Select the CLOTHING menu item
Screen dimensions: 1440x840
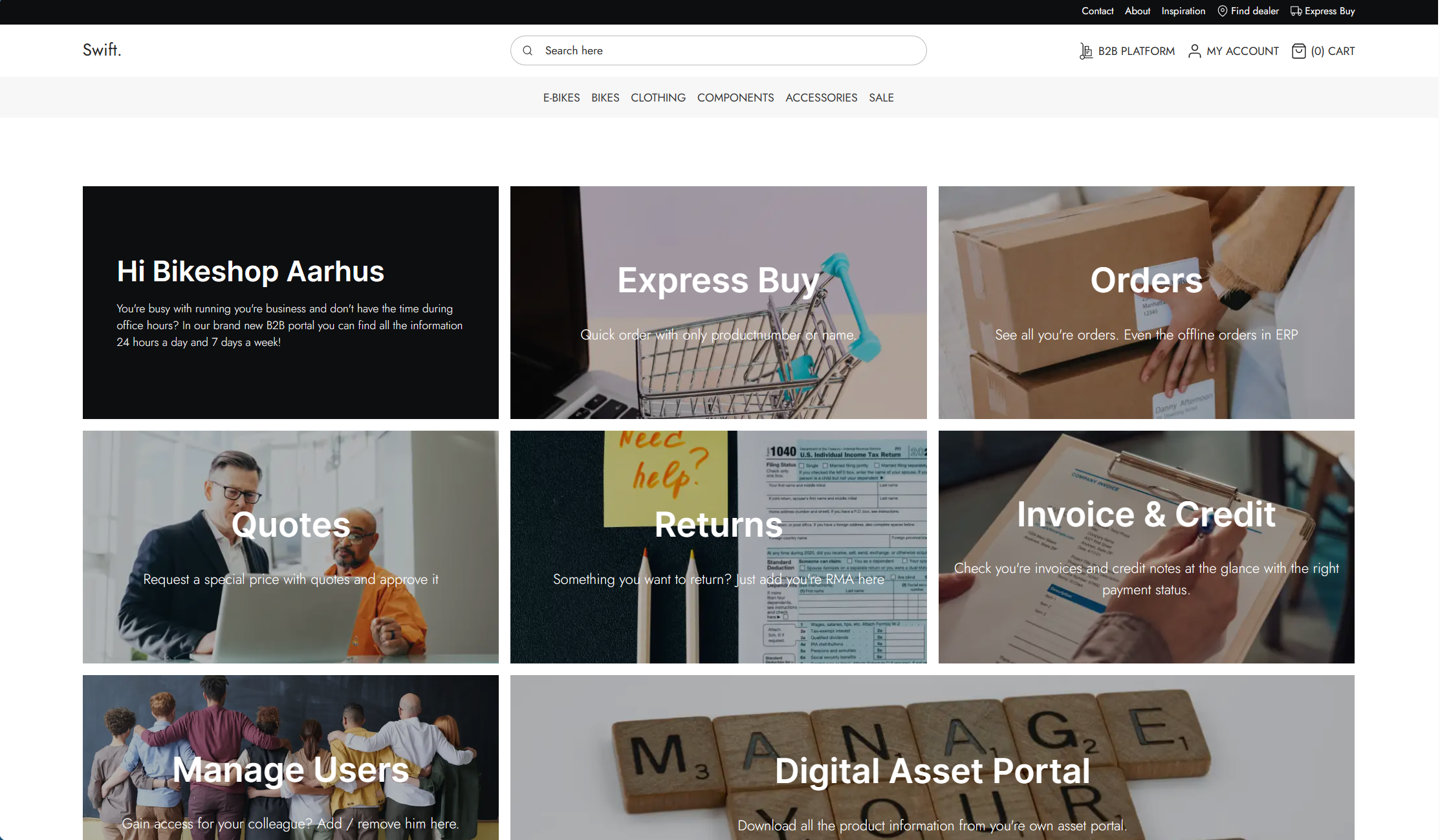tap(658, 98)
